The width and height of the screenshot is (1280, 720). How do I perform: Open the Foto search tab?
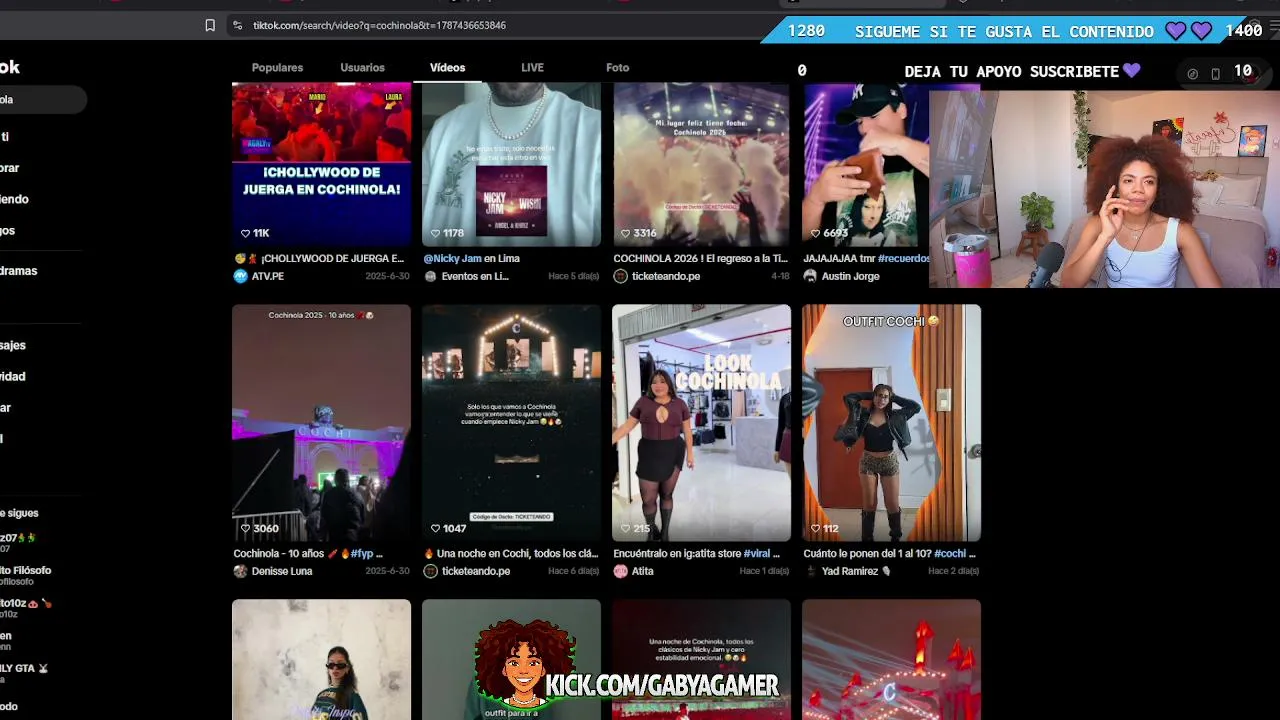[617, 68]
